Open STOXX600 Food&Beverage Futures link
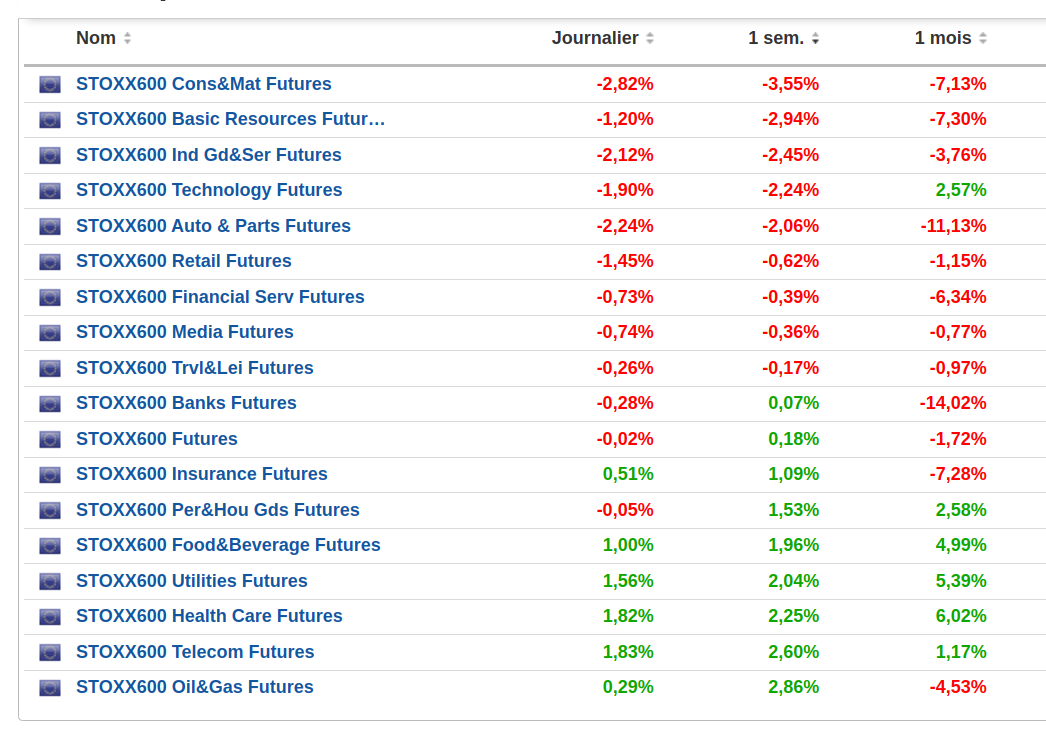Image resolution: width=1046 pixels, height=739 pixels. point(228,546)
